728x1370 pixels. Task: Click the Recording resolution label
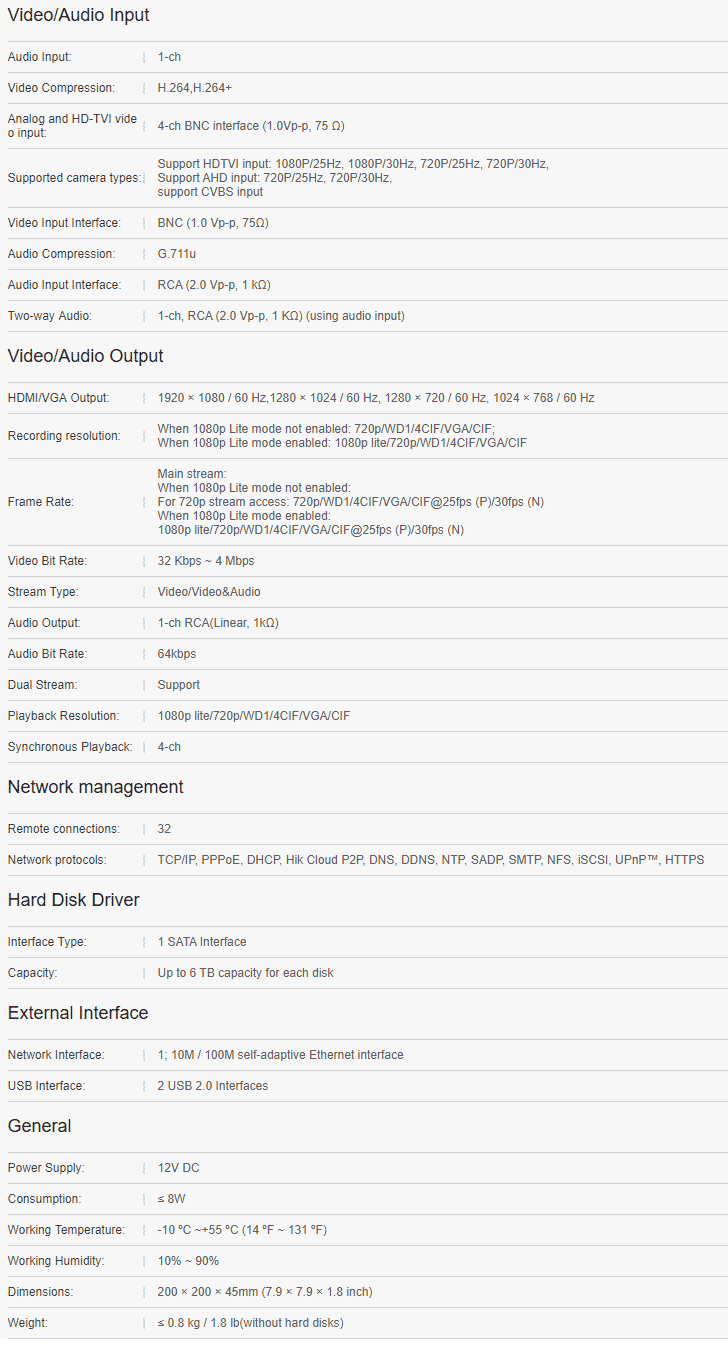(63, 436)
